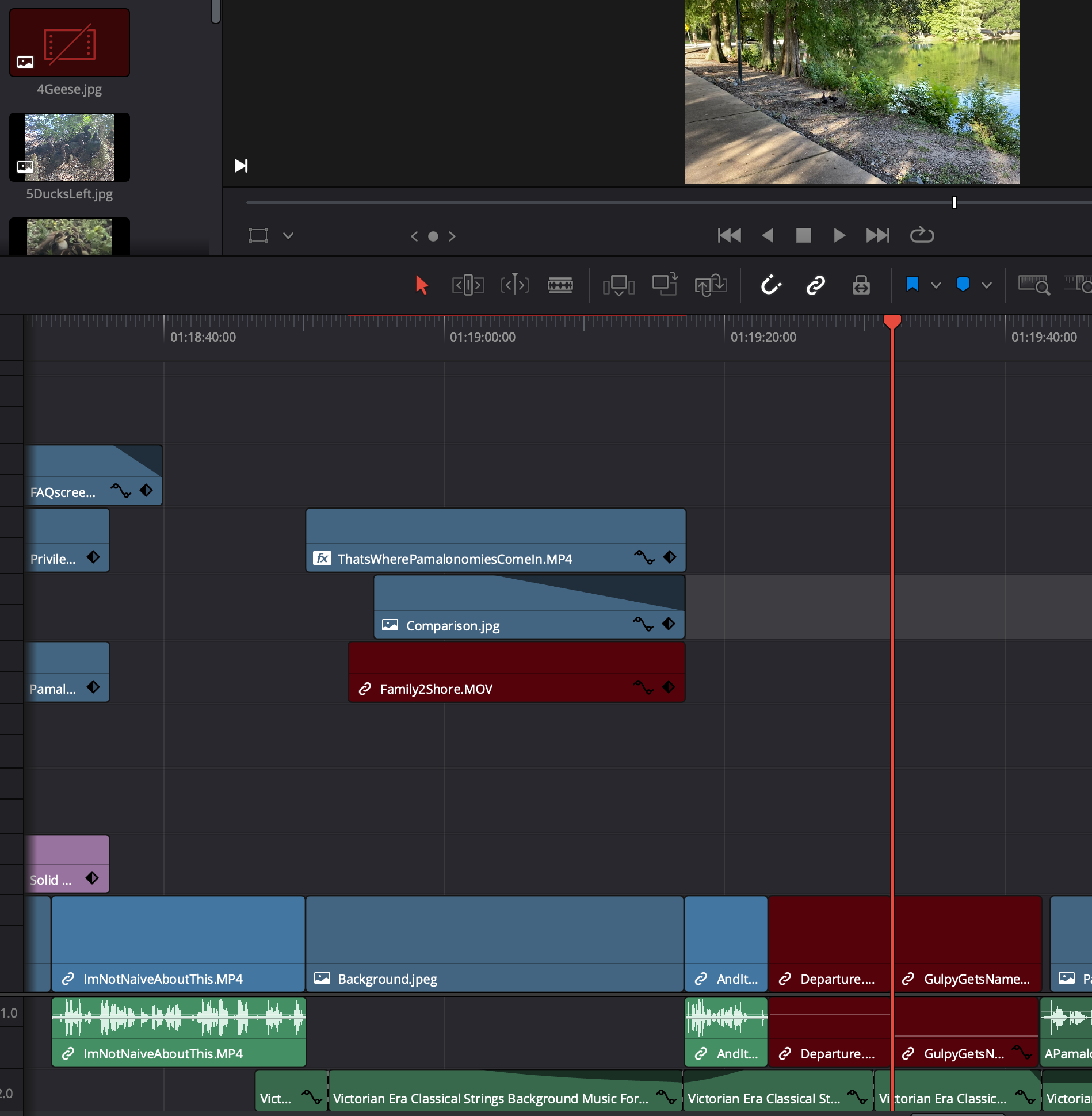1092x1116 pixels.
Task: Click the timeline playhead marker
Action: [x=892, y=322]
